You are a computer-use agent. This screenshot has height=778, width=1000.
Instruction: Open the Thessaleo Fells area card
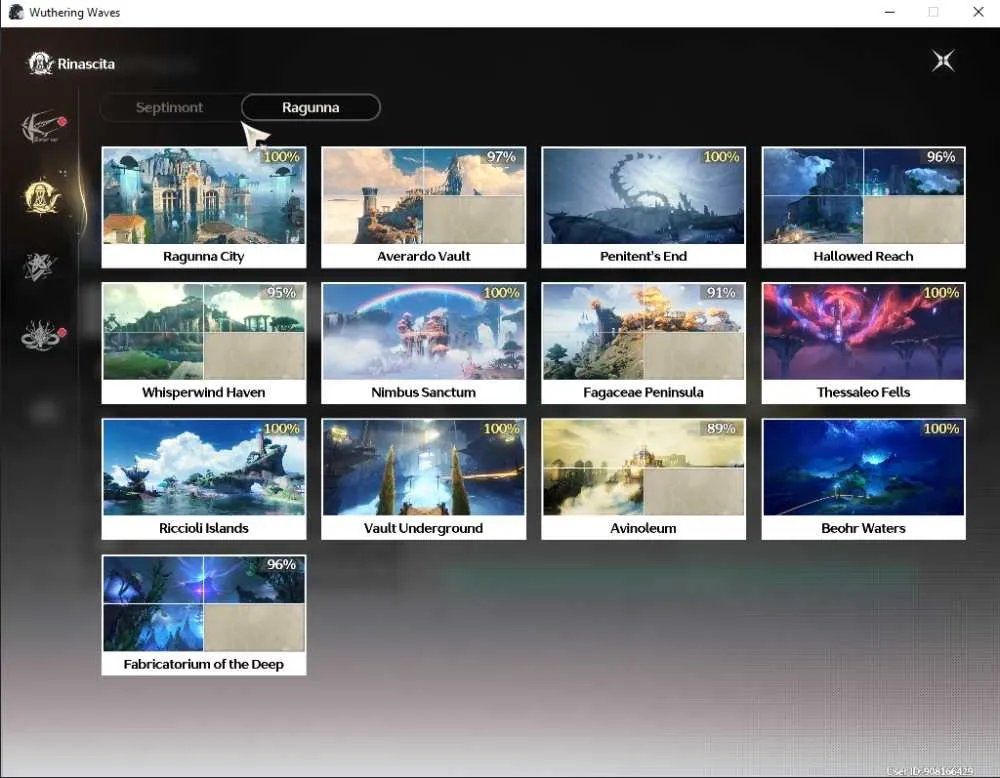tap(864, 343)
